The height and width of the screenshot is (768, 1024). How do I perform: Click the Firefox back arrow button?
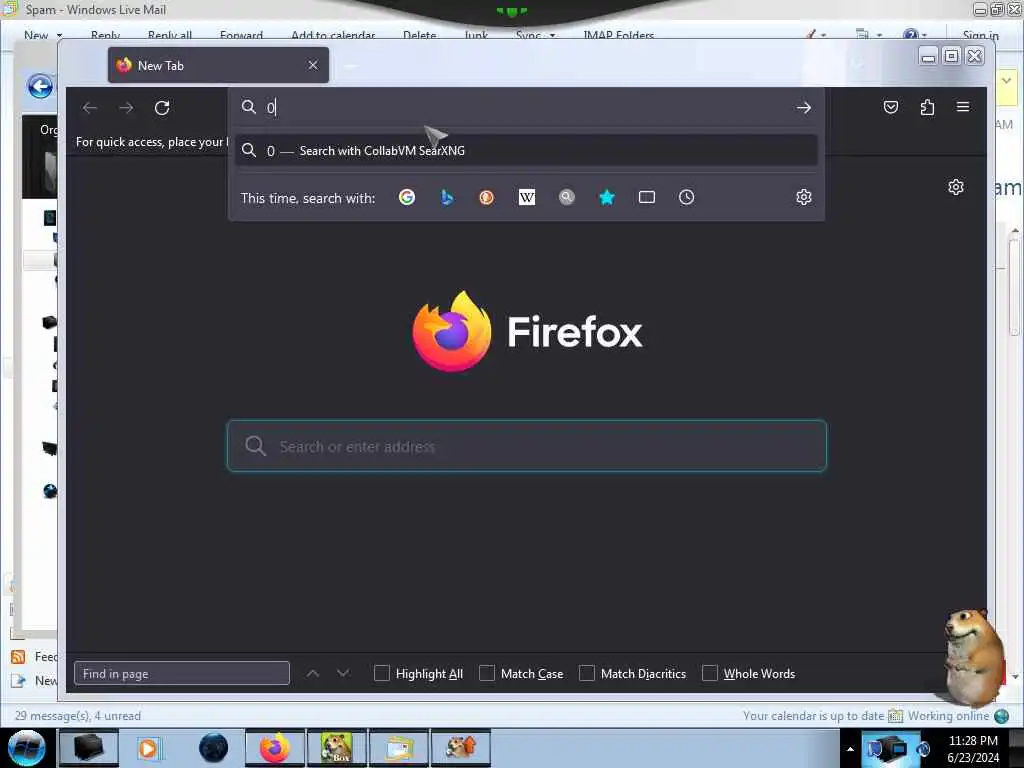[x=90, y=108]
